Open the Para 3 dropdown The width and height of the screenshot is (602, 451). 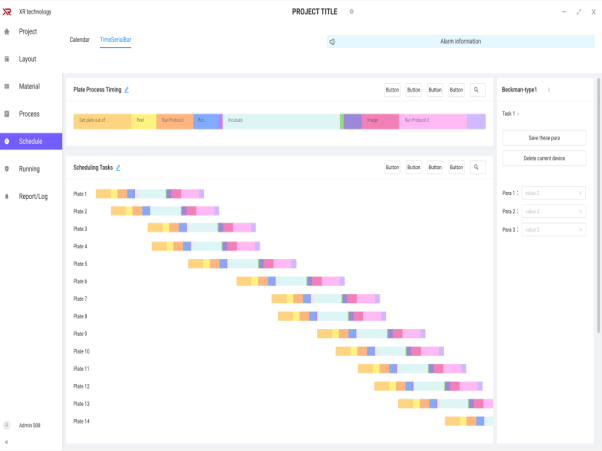pos(553,230)
